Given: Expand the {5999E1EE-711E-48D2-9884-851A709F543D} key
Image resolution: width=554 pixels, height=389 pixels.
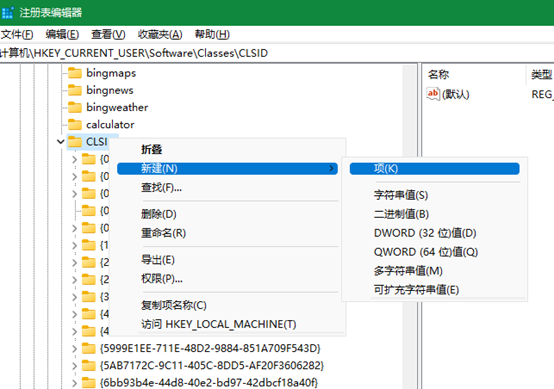Looking at the screenshot, I should coord(74,349).
